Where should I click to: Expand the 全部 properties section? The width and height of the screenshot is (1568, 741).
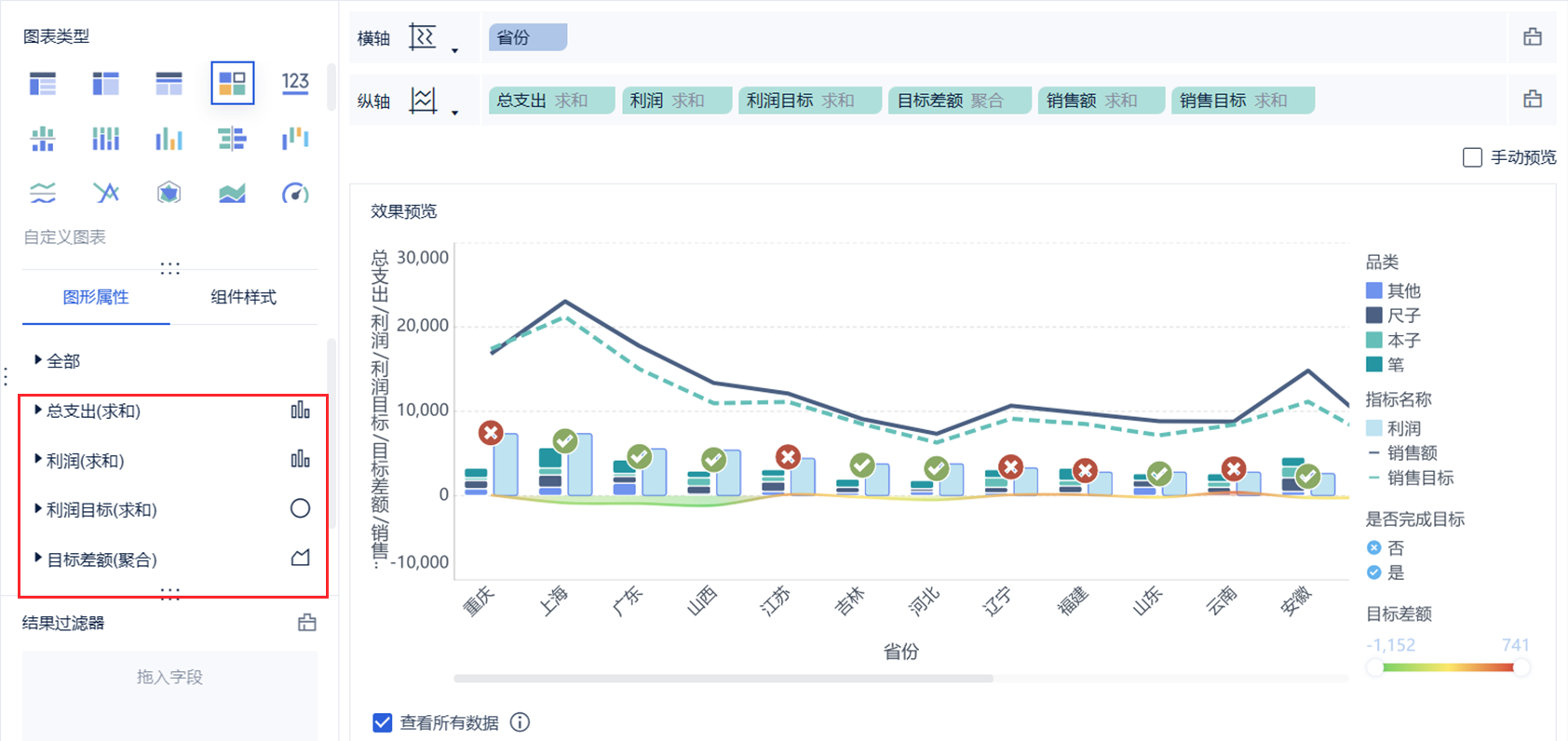coord(38,359)
